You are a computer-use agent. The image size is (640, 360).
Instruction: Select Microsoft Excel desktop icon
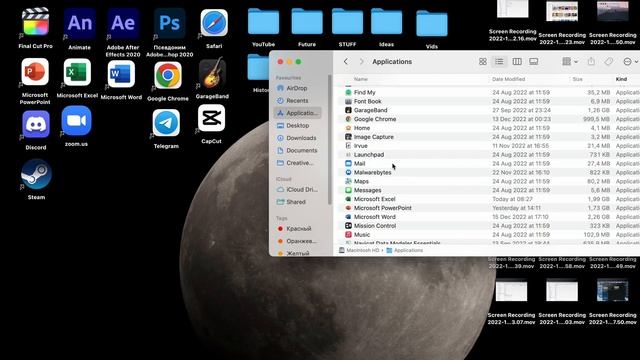(x=77, y=72)
